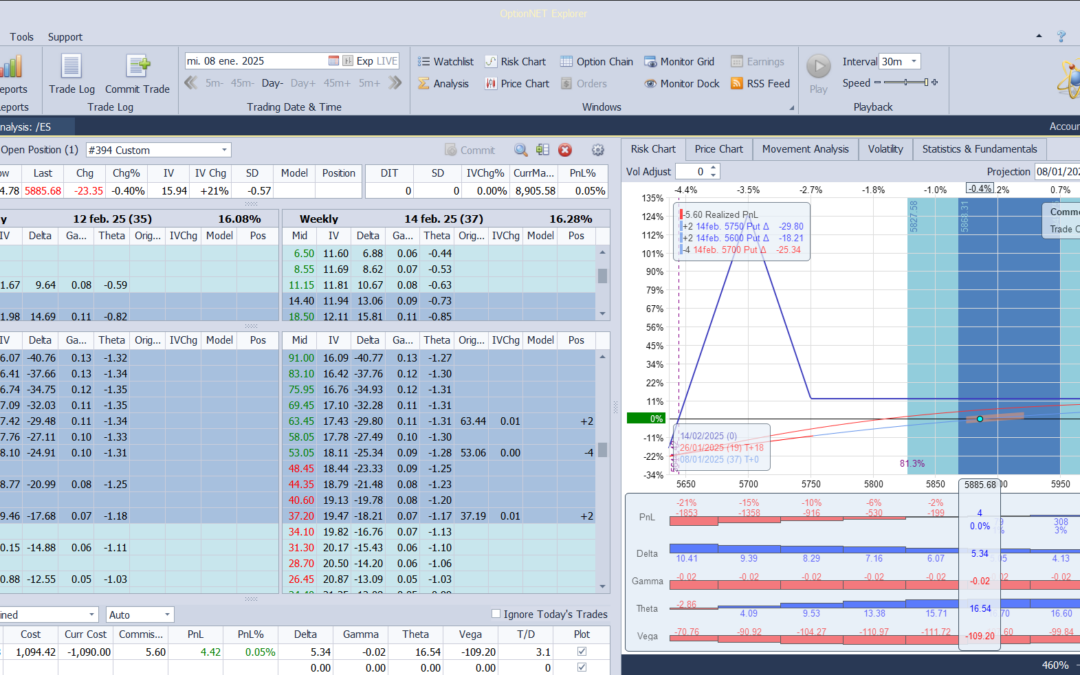Switch to the Movement Analysis tab
Viewport: 1080px width, 675px height.
pos(804,149)
